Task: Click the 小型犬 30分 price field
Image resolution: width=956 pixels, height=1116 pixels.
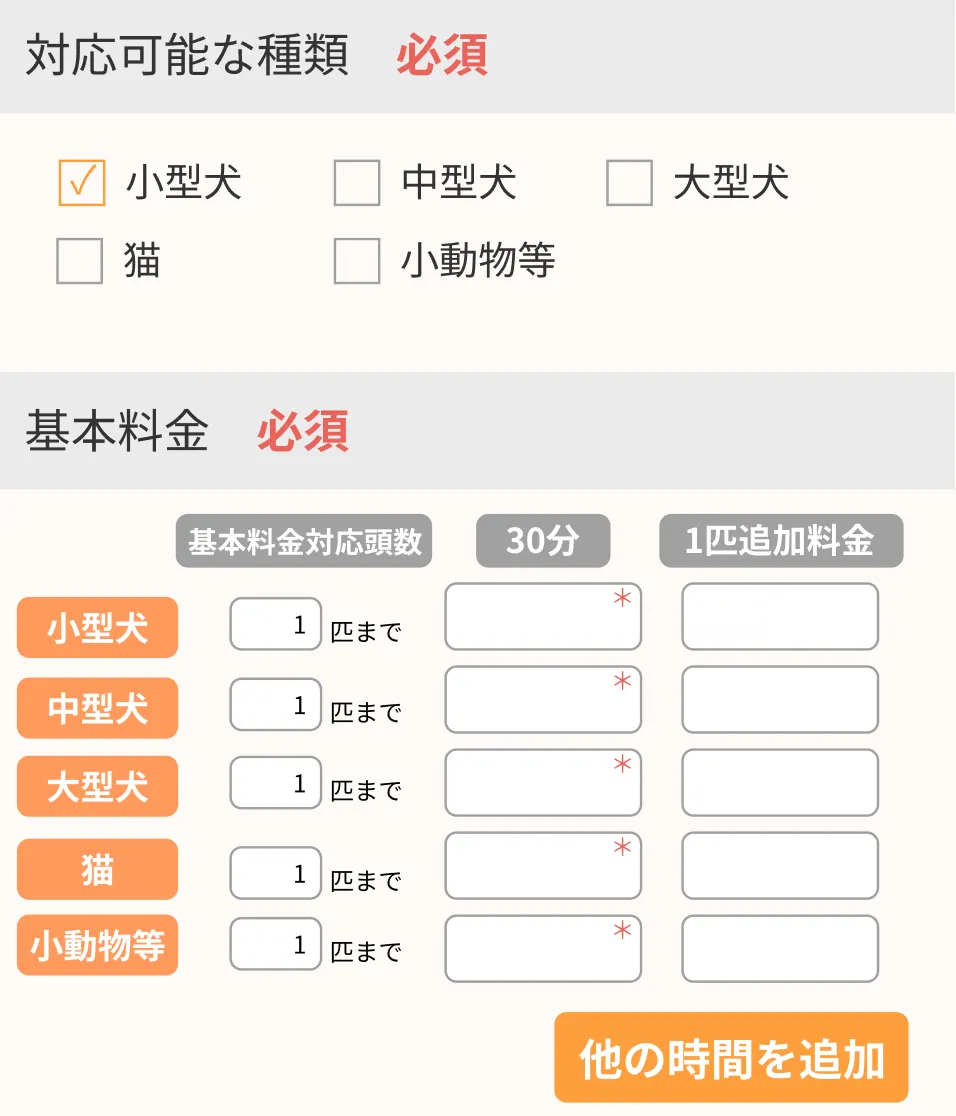Action: [x=543, y=617]
